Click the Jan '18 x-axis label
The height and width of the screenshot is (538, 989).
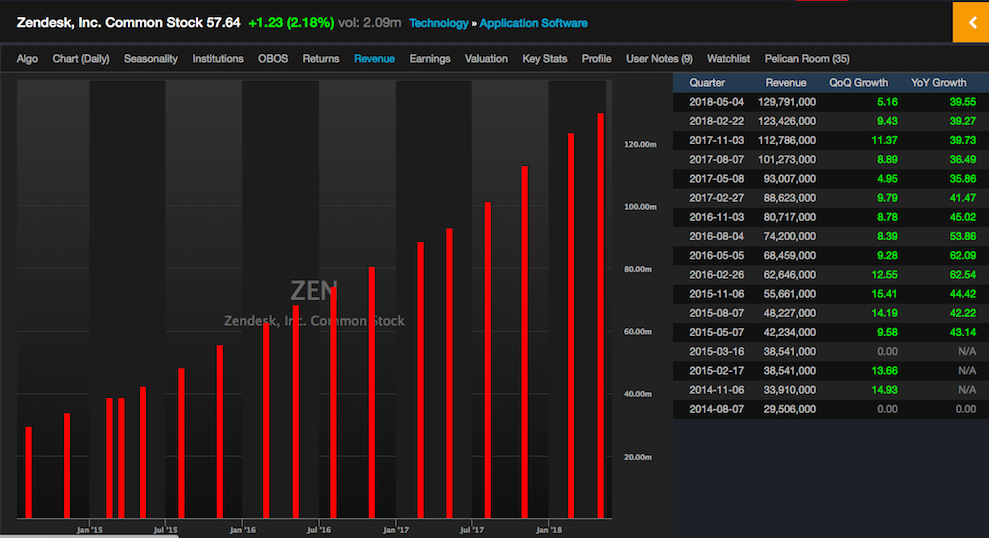pos(548,530)
